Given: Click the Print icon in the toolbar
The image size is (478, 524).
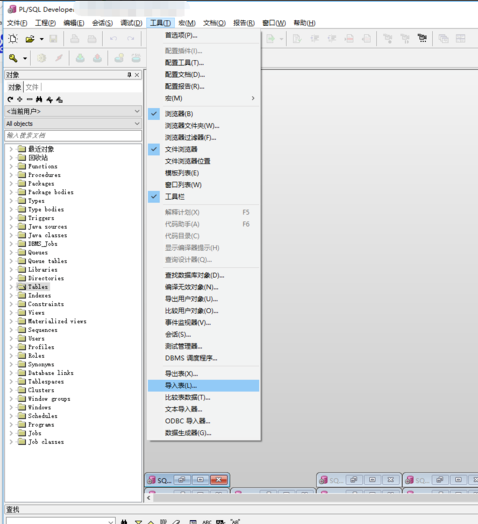Looking at the screenshot, I should coord(75,39).
